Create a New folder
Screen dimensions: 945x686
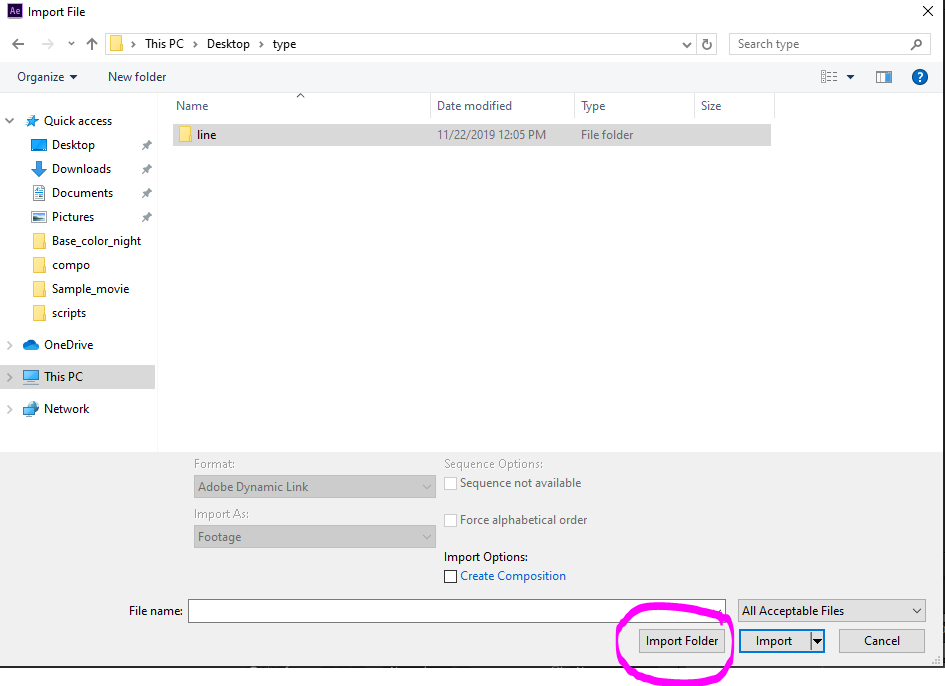click(136, 76)
